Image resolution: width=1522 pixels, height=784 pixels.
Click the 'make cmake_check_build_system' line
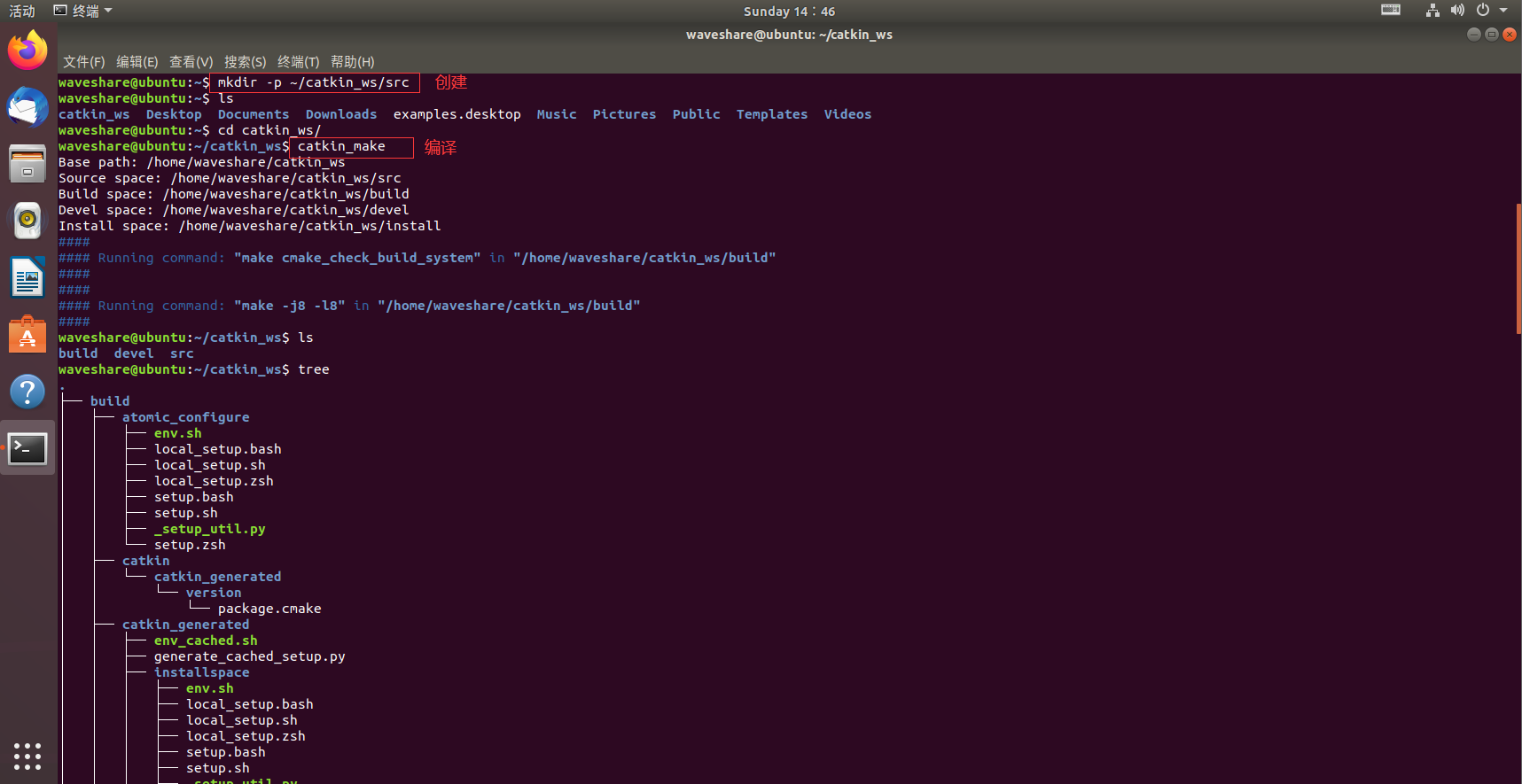(x=418, y=258)
